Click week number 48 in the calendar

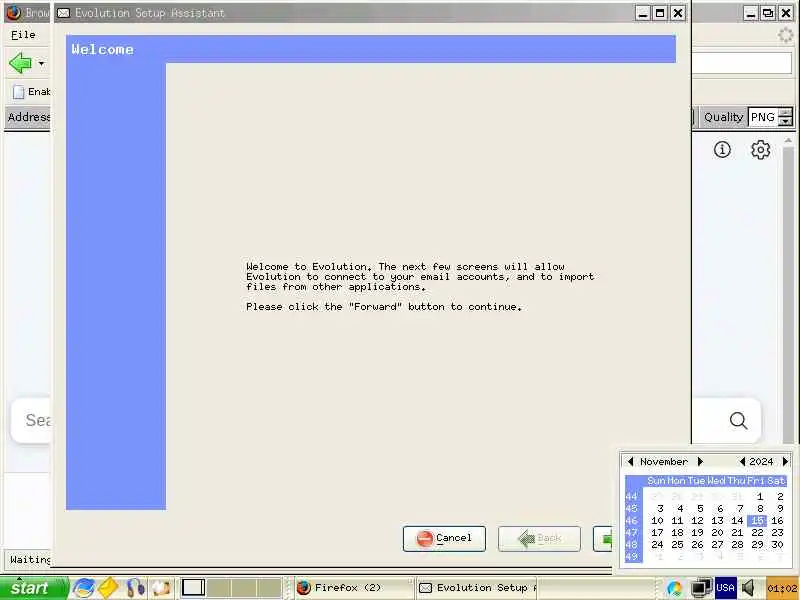[x=632, y=544]
